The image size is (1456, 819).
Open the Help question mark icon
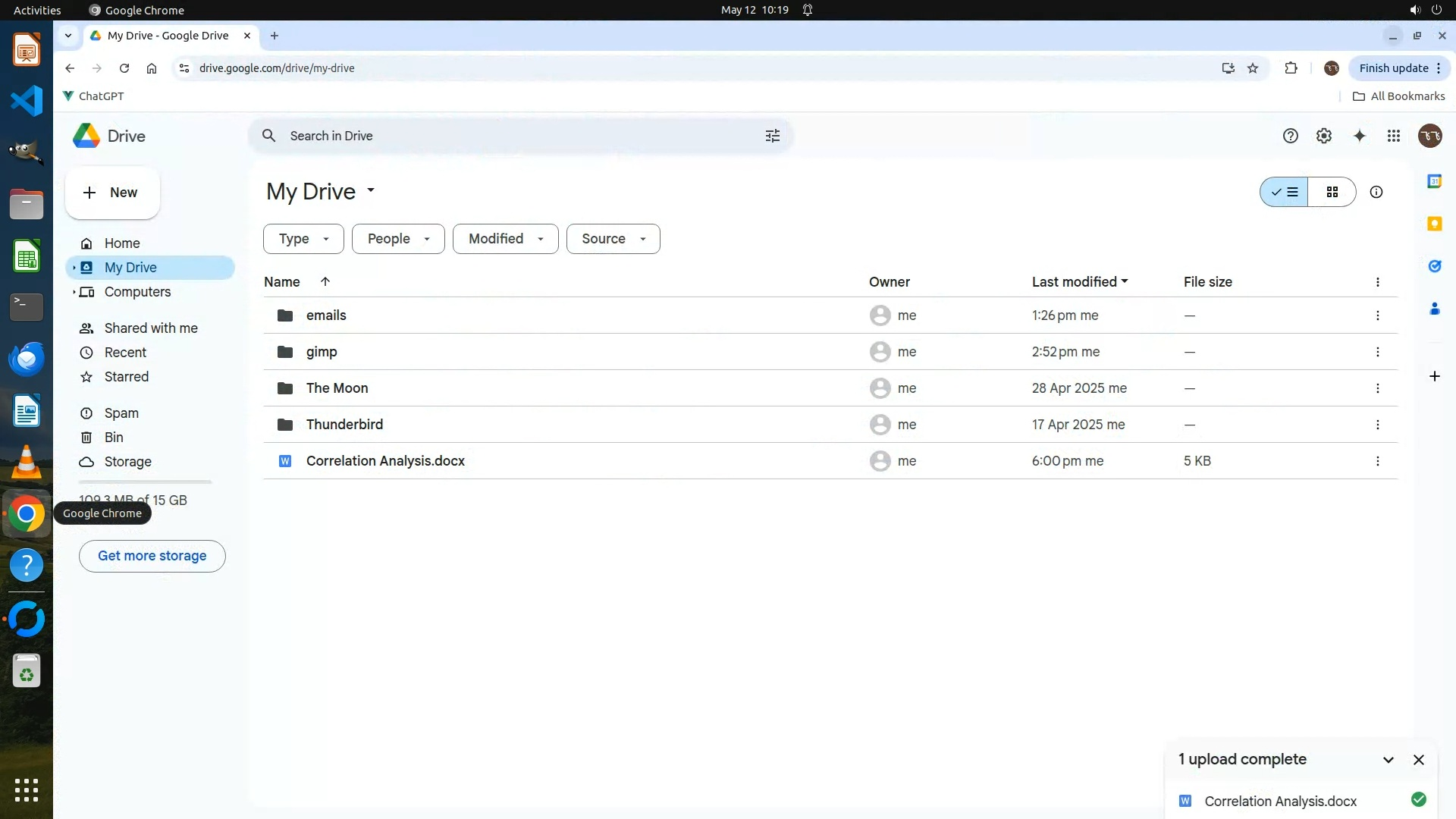(x=1290, y=136)
